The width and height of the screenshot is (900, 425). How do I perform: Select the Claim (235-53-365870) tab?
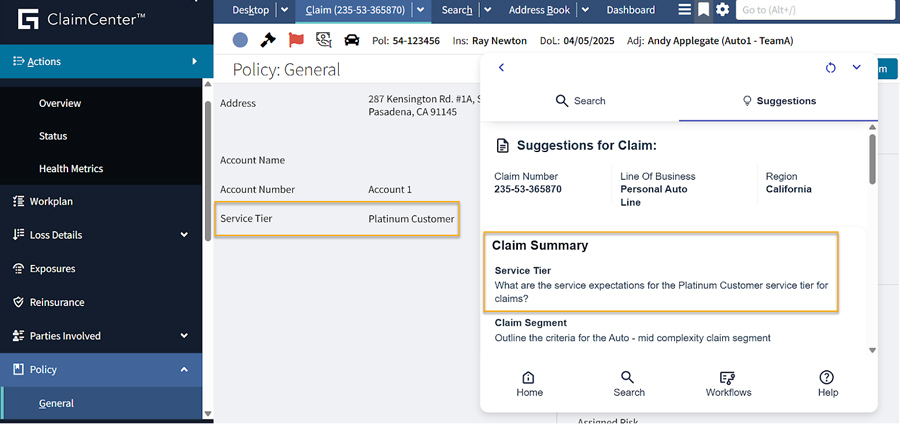pos(355,10)
